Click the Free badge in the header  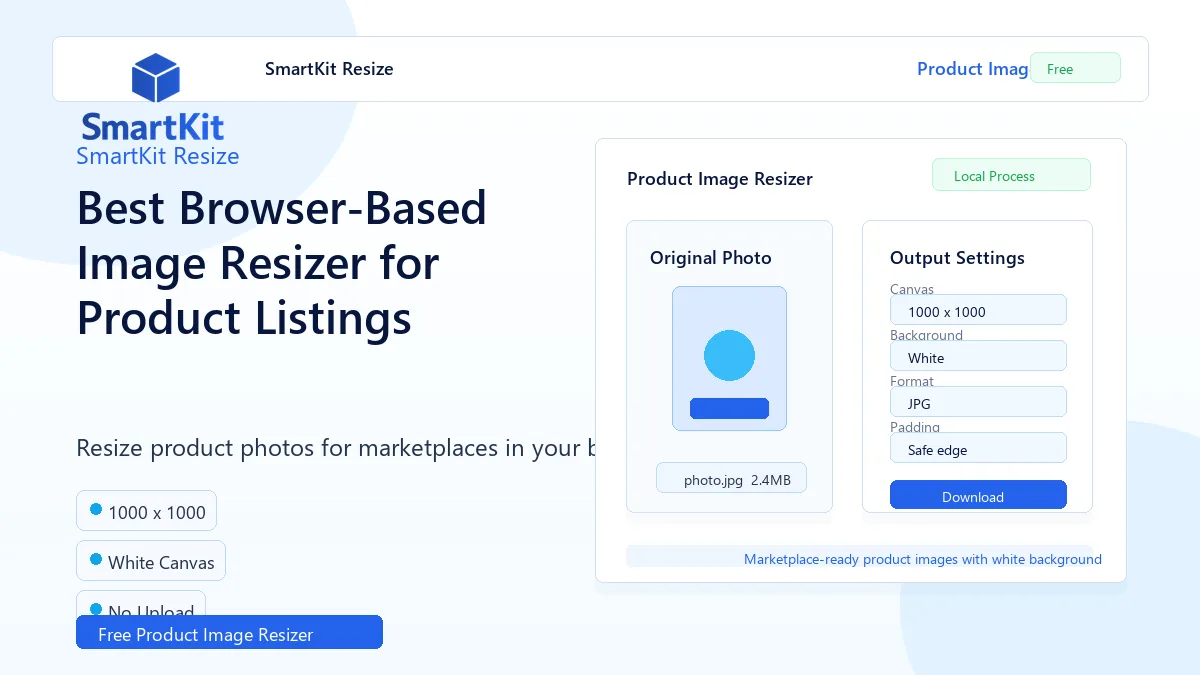coord(1075,68)
